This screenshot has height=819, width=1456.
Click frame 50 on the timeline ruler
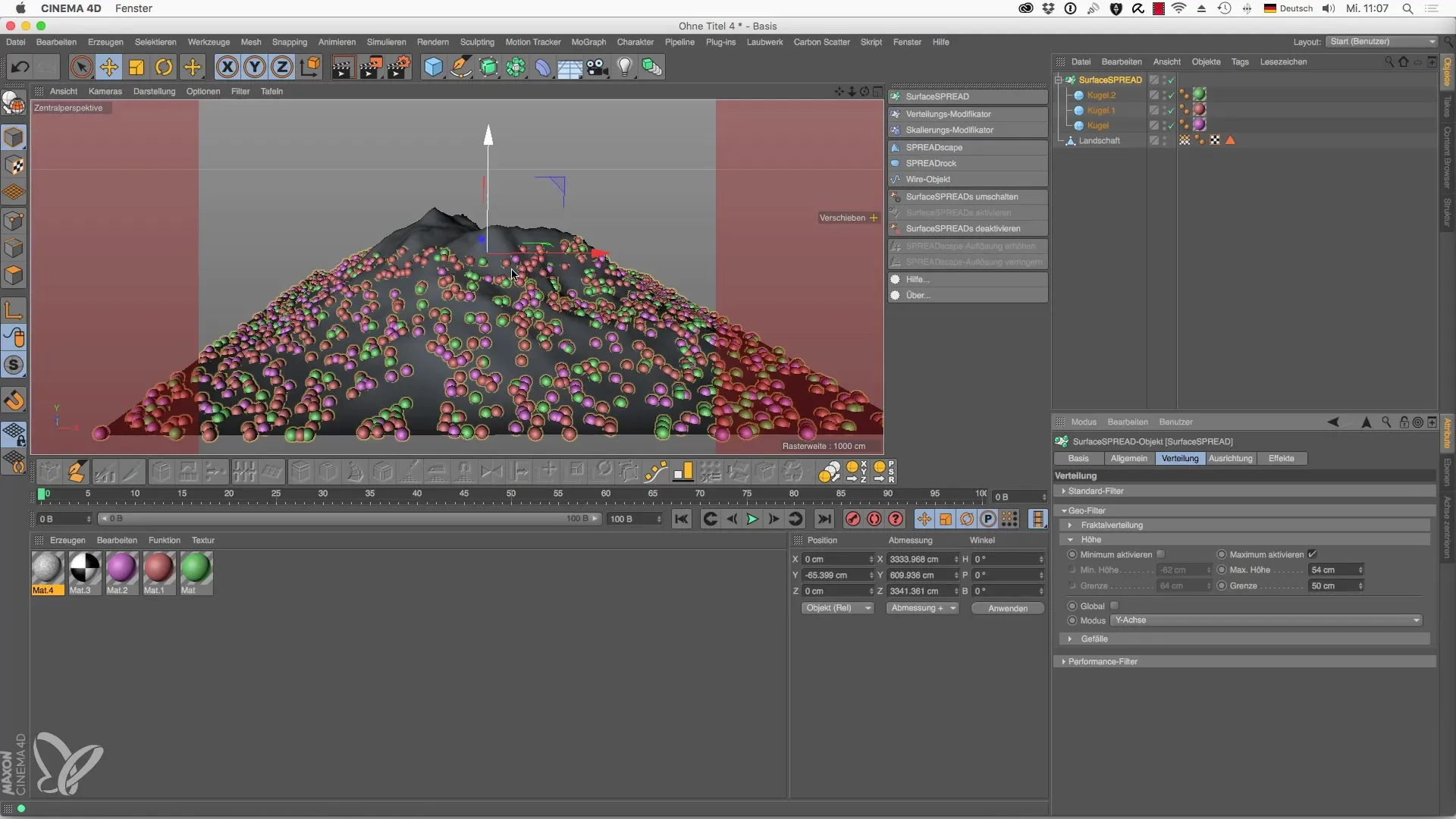[511, 494]
